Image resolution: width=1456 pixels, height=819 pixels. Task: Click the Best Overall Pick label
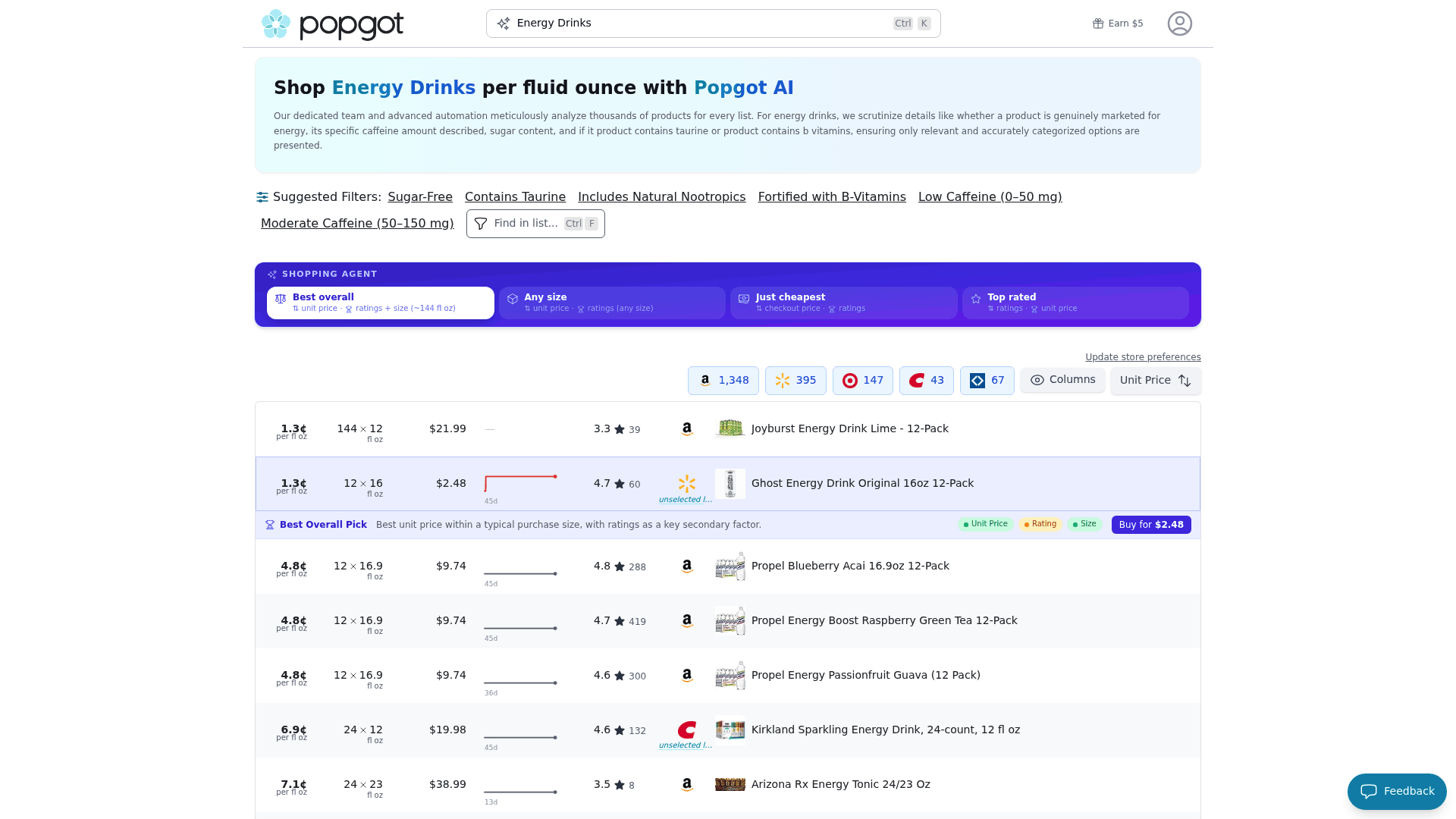(x=323, y=525)
